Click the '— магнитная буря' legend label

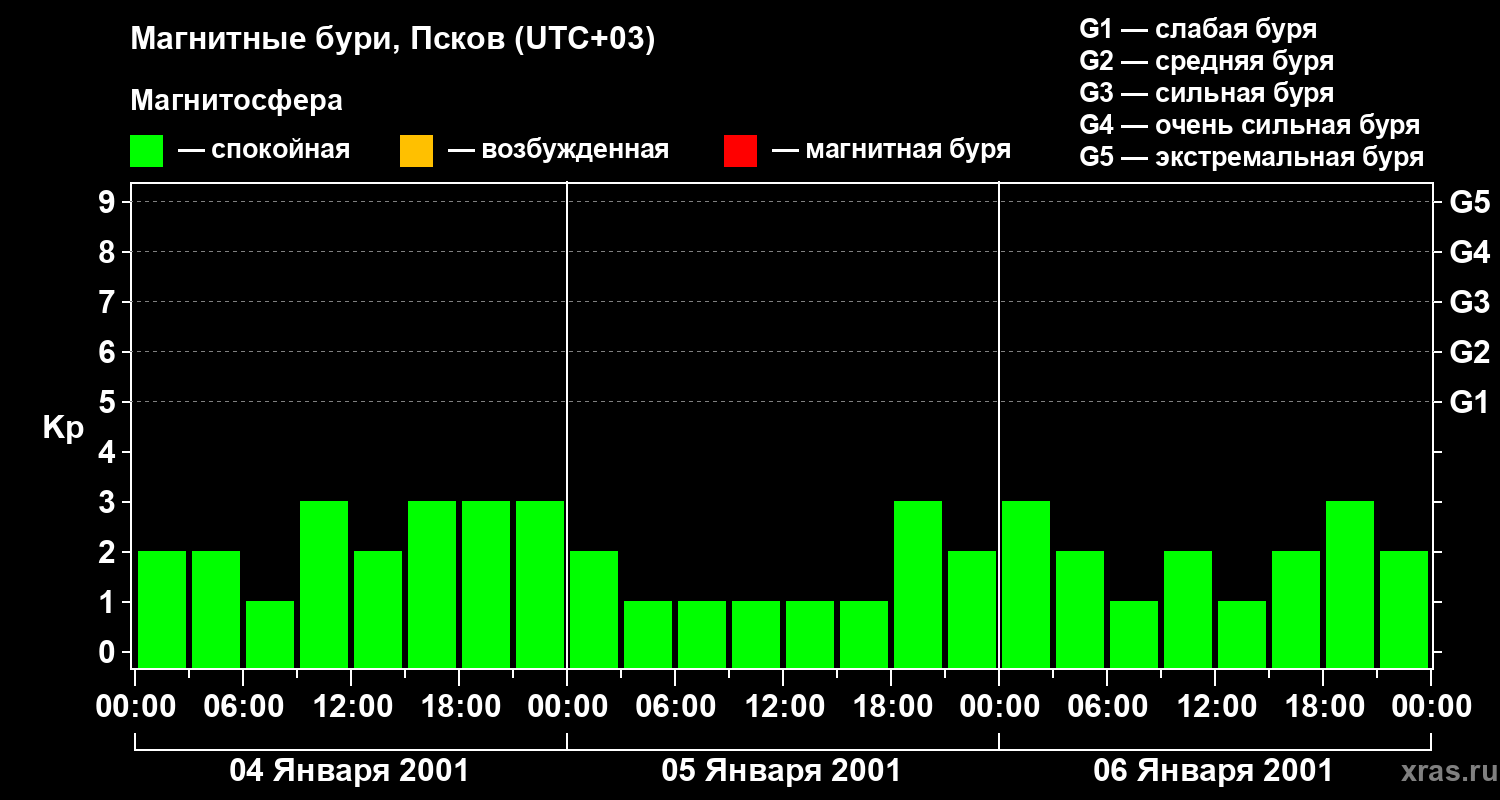[x=892, y=150]
